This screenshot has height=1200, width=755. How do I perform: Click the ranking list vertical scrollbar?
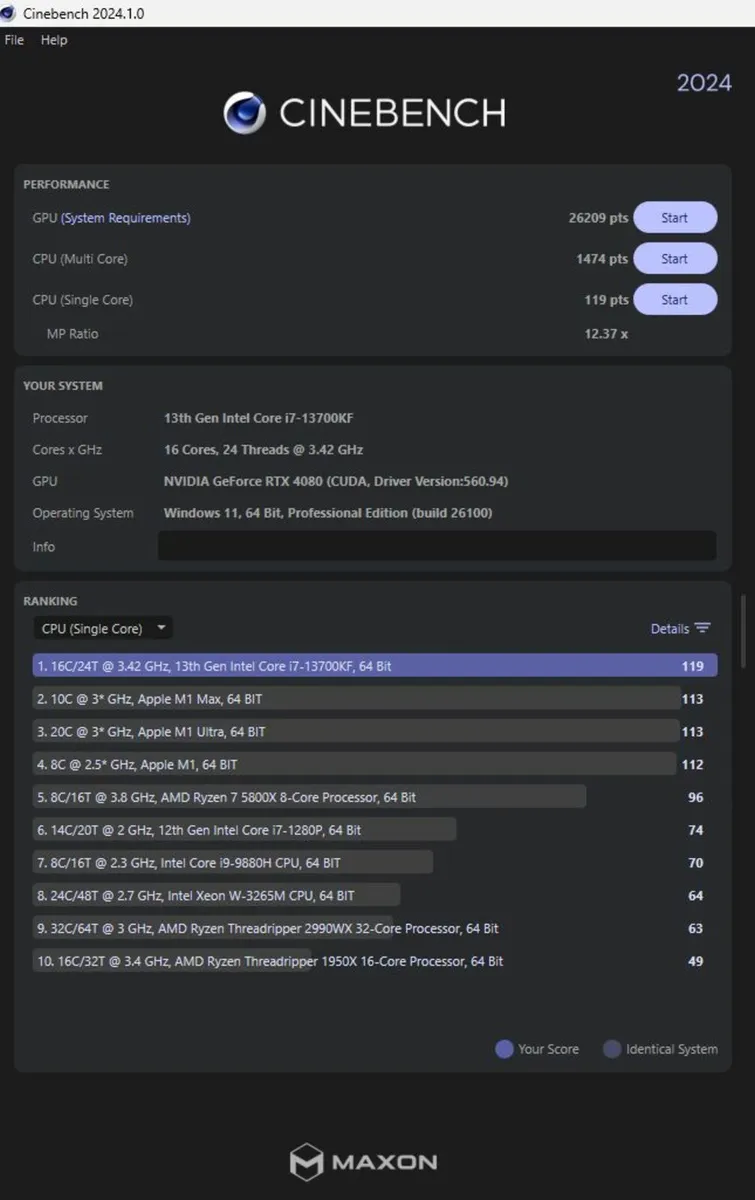742,632
